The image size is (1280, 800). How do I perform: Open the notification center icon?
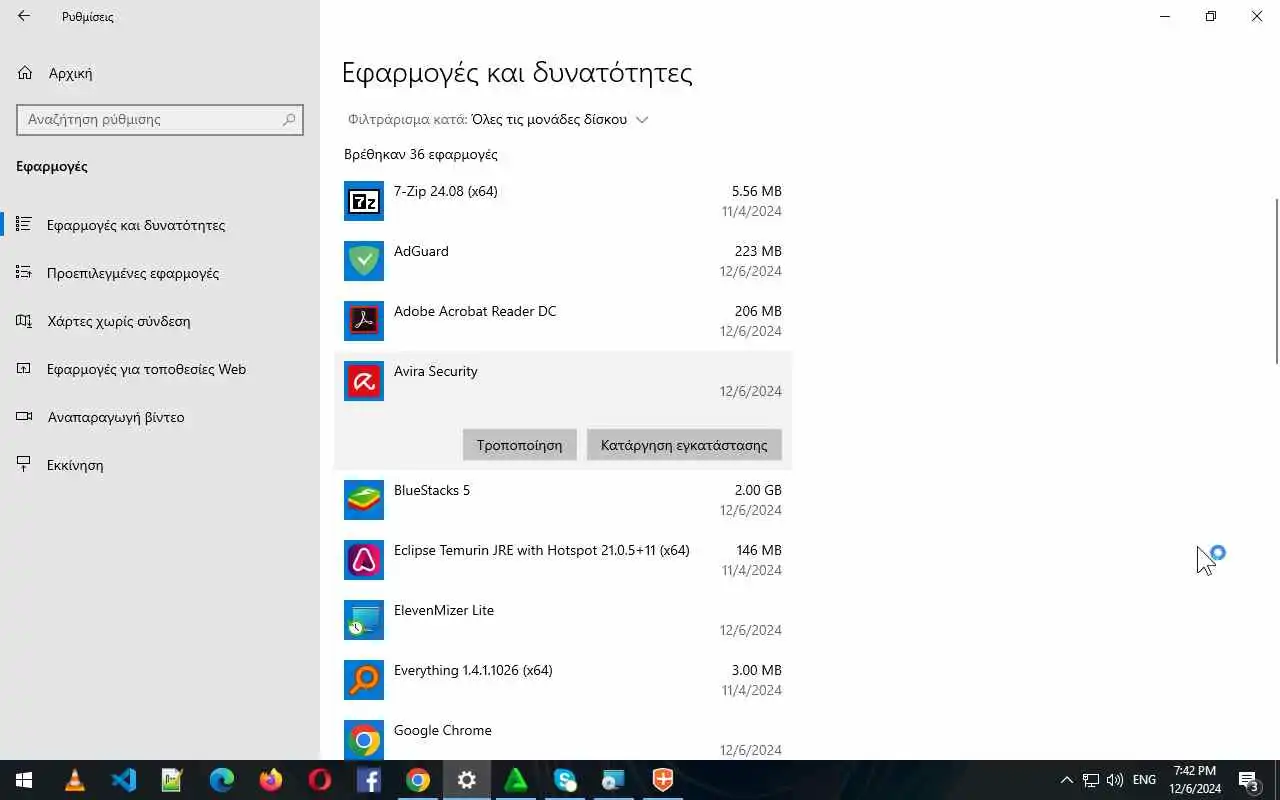[1249, 780]
